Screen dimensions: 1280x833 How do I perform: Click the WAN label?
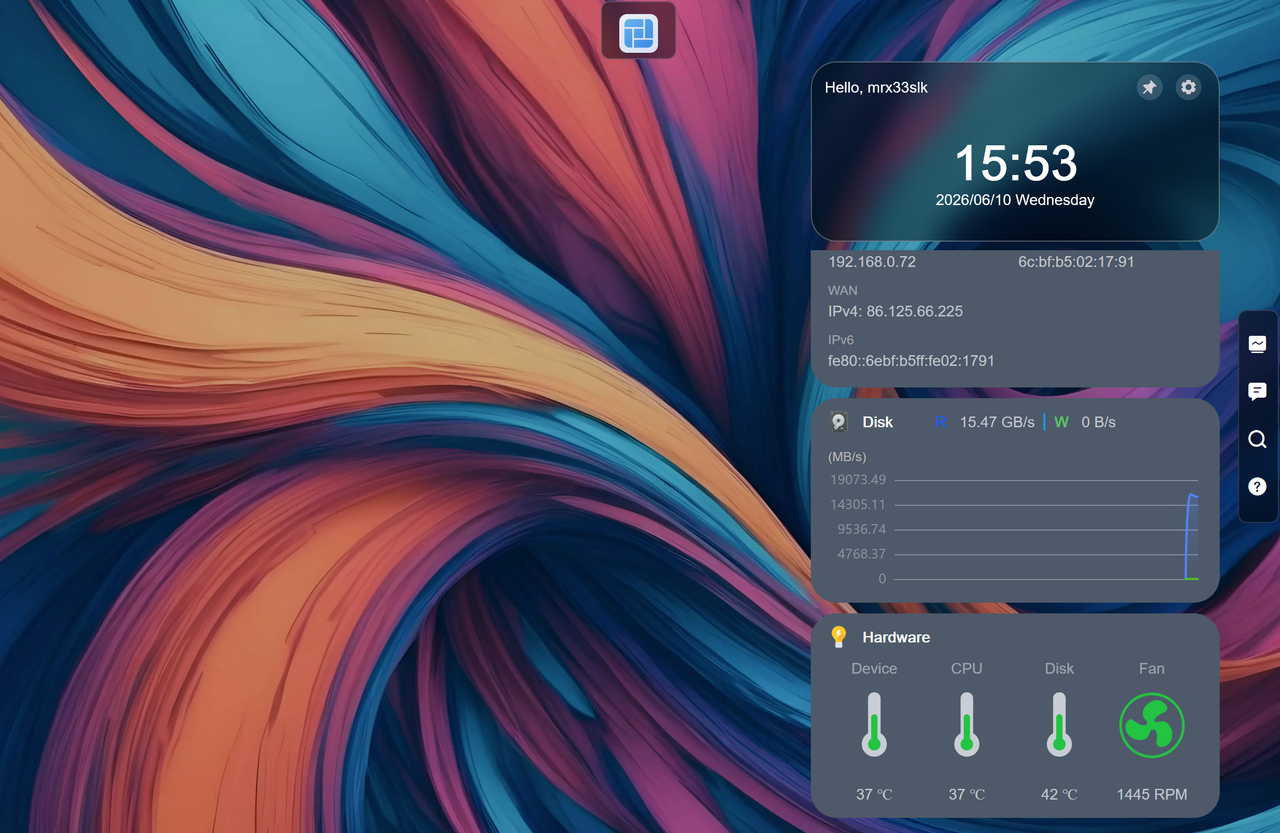tap(842, 290)
